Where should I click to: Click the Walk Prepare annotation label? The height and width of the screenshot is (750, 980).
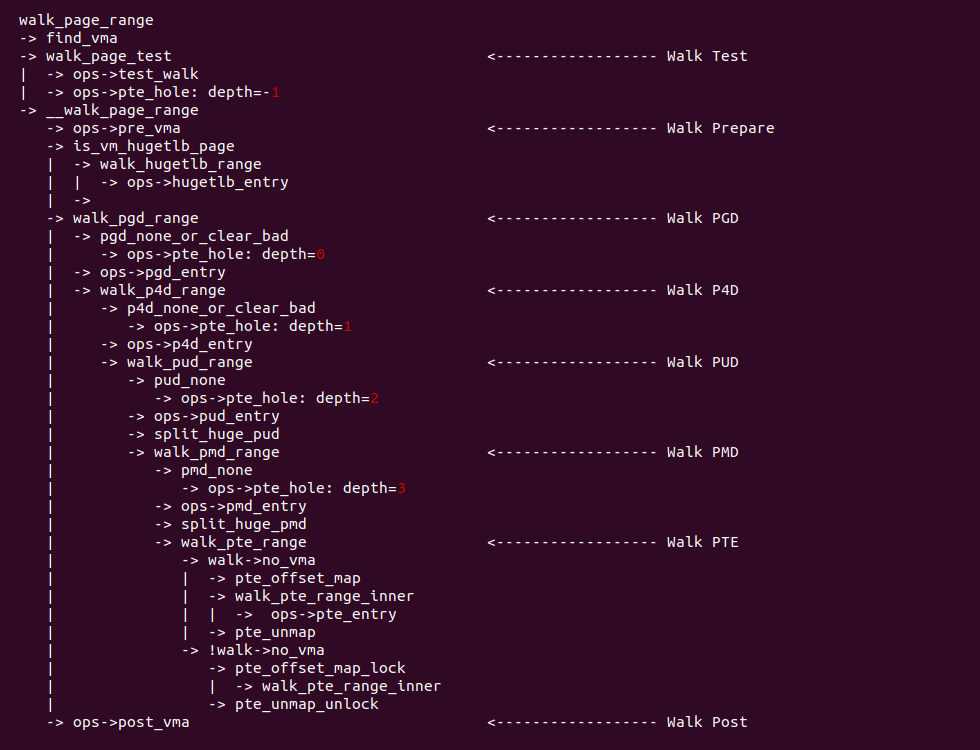[720, 128]
